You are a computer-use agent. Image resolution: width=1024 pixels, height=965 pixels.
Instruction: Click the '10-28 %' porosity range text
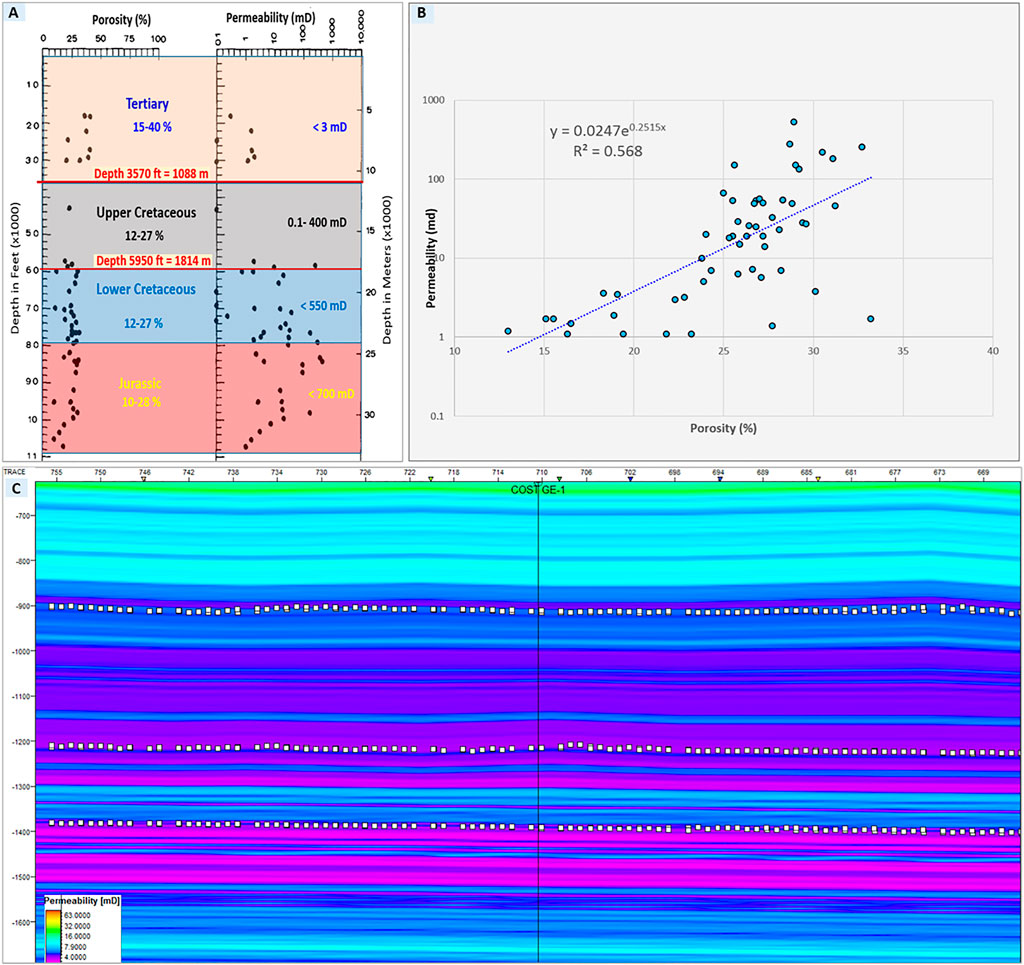[x=141, y=402]
